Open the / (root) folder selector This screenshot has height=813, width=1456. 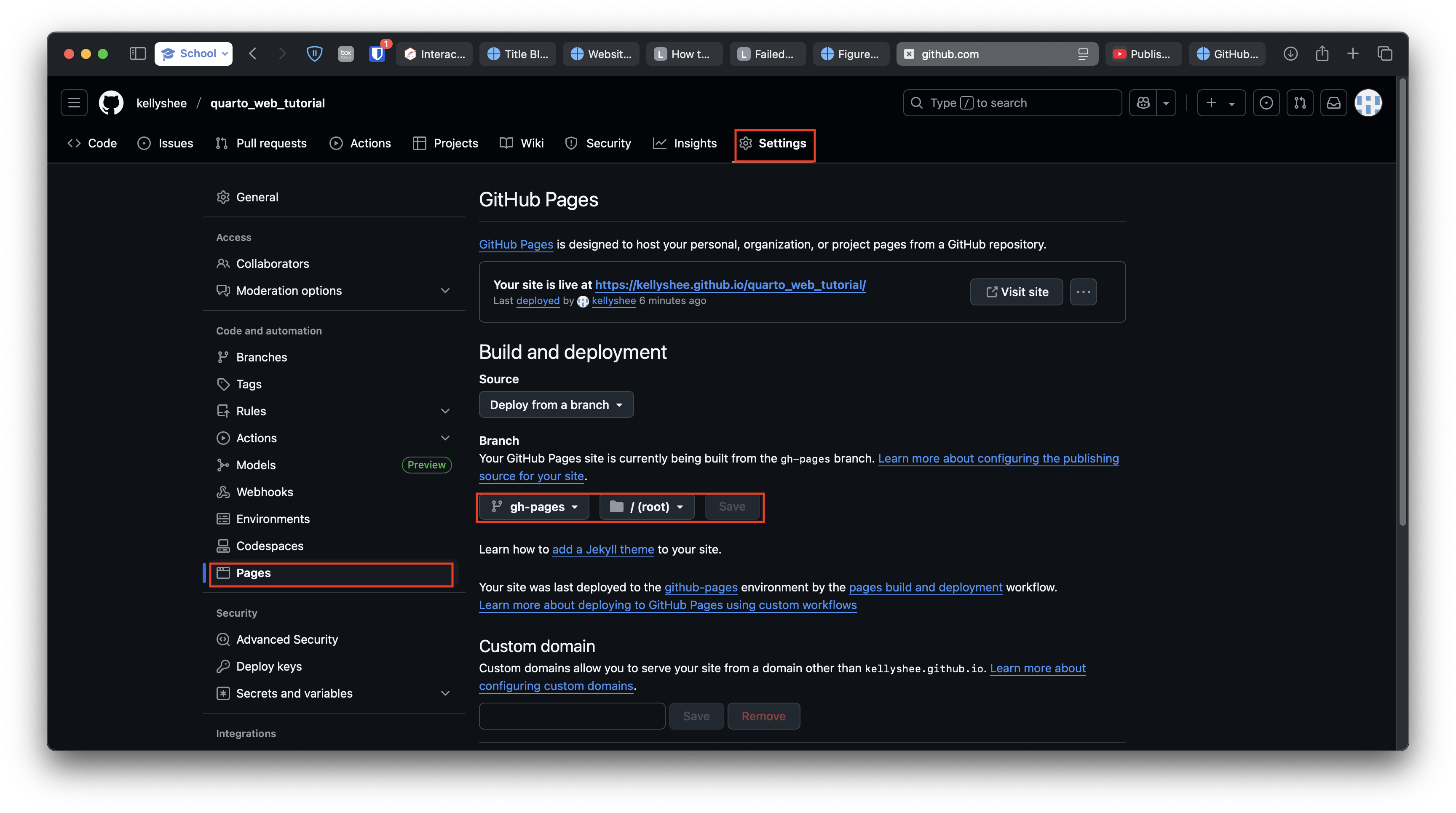pos(647,507)
